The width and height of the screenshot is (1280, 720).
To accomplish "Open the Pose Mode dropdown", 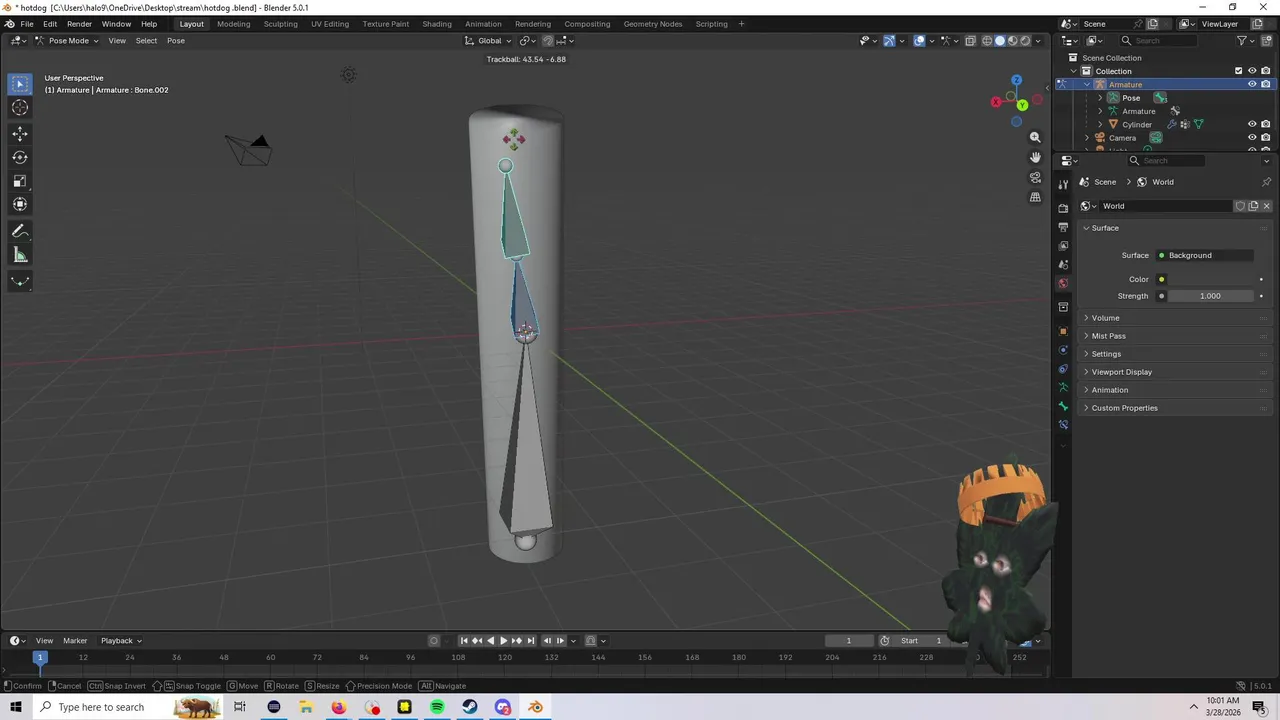I will 67,41.
